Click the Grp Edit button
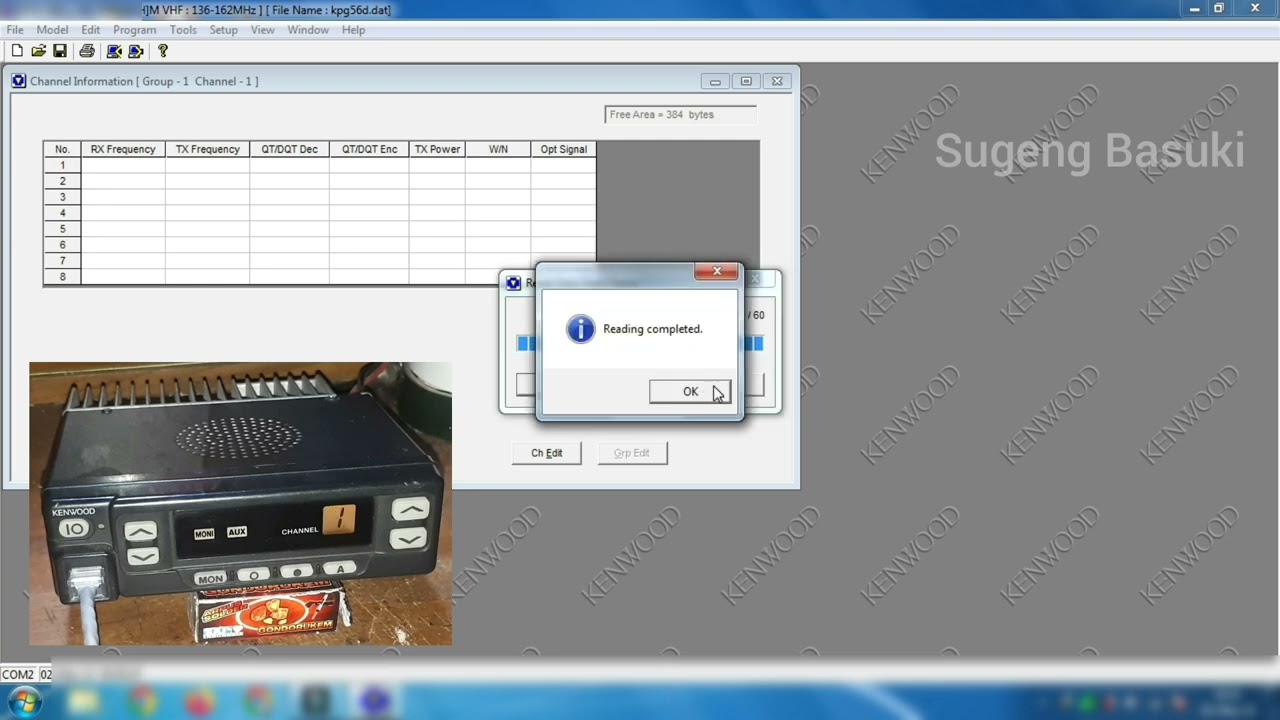This screenshot has height=720, width=1280. coord(632,453)
